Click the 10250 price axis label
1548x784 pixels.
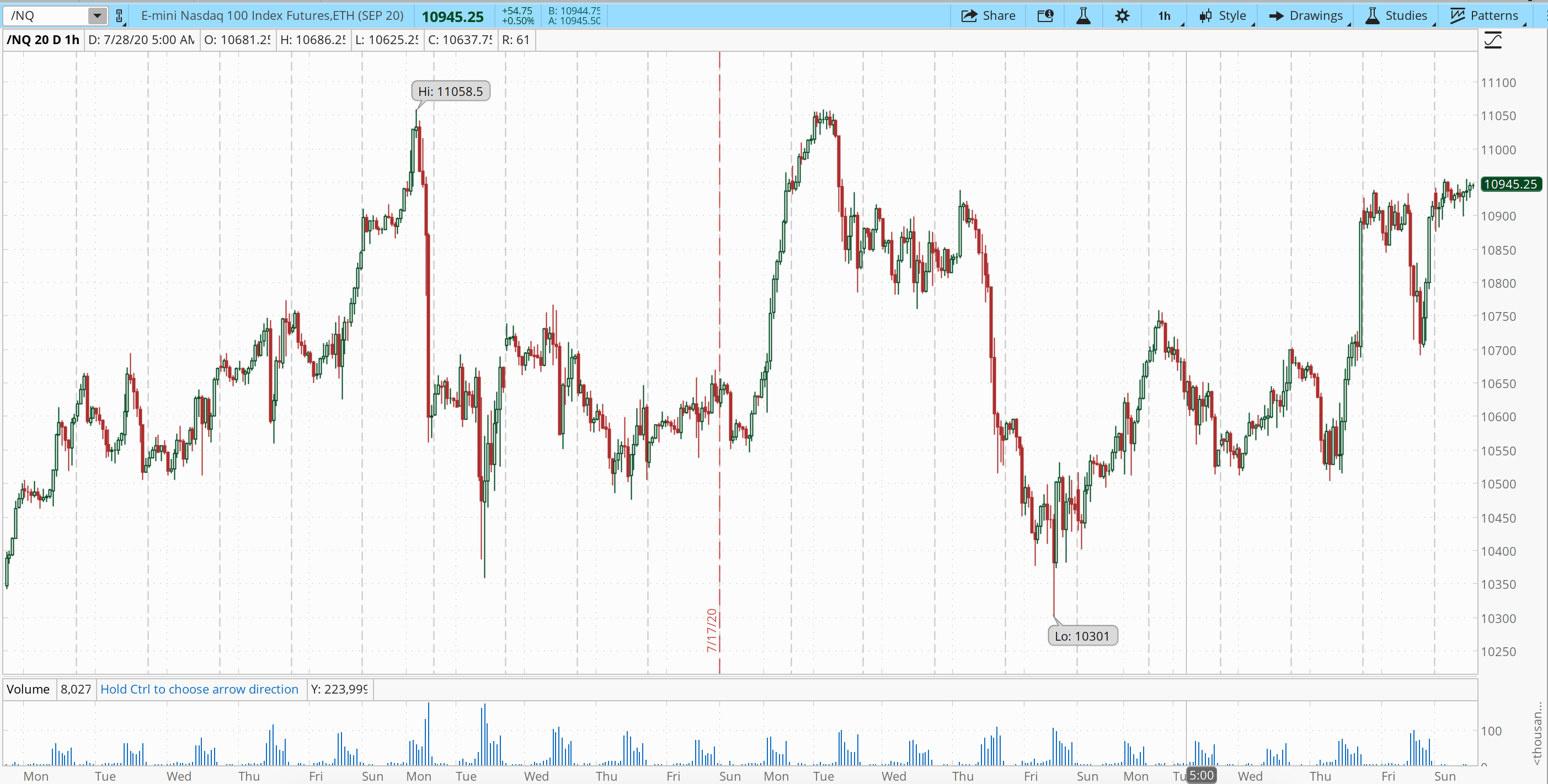click(x=1498, y=651)
